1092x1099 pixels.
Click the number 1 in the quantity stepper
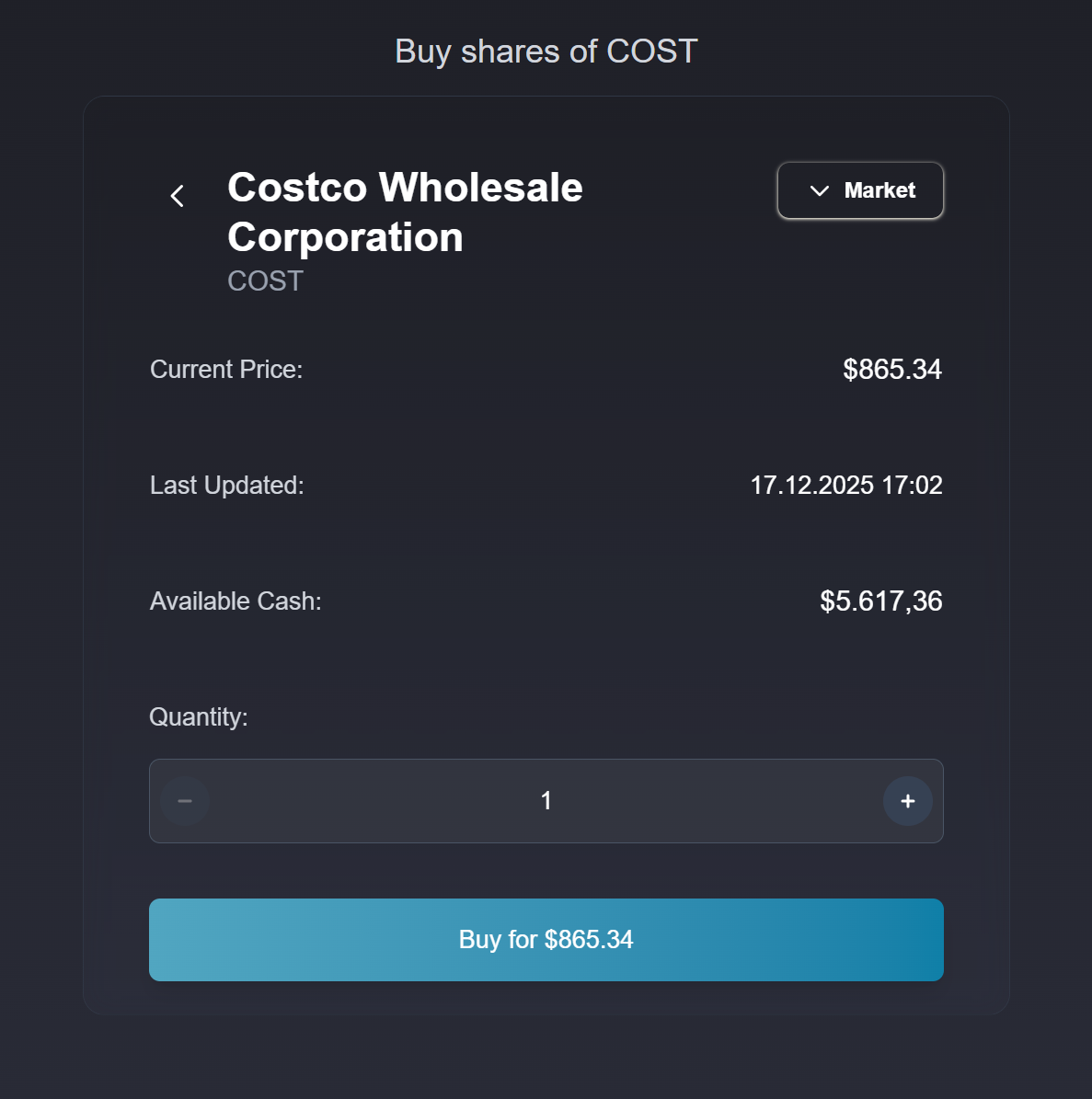pyautogui.click(x=546, y=801)
